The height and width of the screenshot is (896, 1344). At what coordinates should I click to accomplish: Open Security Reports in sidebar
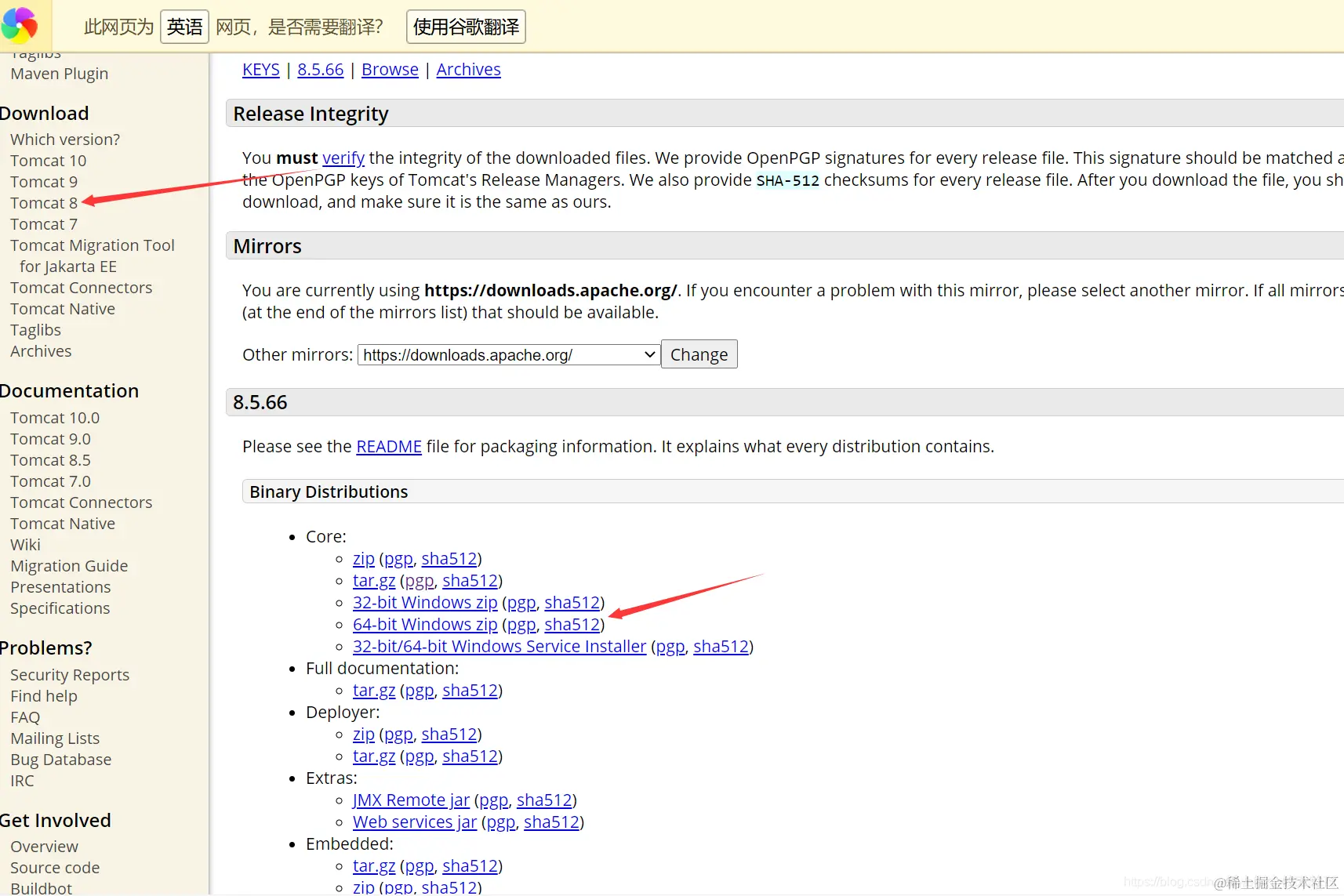pyautogui.click(x=70, y=675)
